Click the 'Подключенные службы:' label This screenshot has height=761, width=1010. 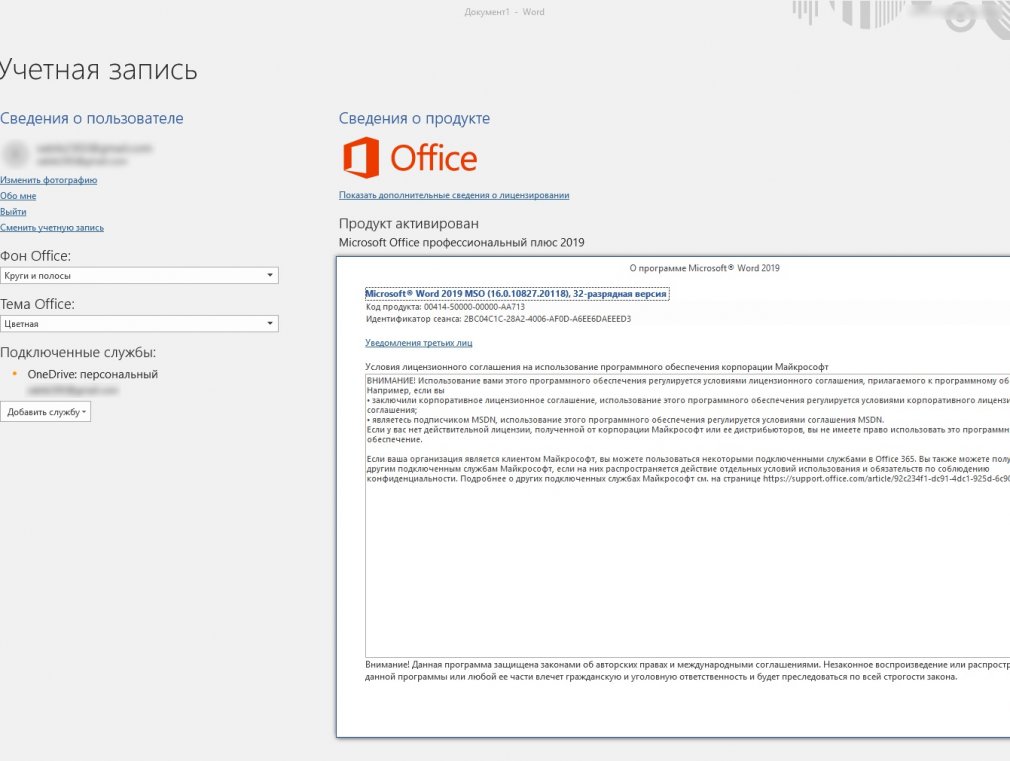pos(78,352)
